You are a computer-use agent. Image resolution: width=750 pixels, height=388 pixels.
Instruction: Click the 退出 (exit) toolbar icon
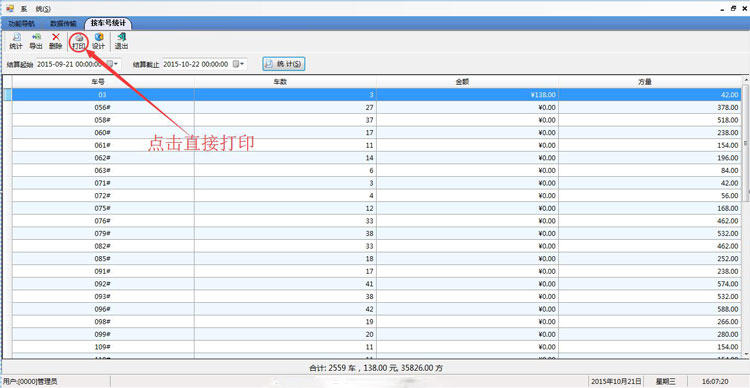[121, 41]
